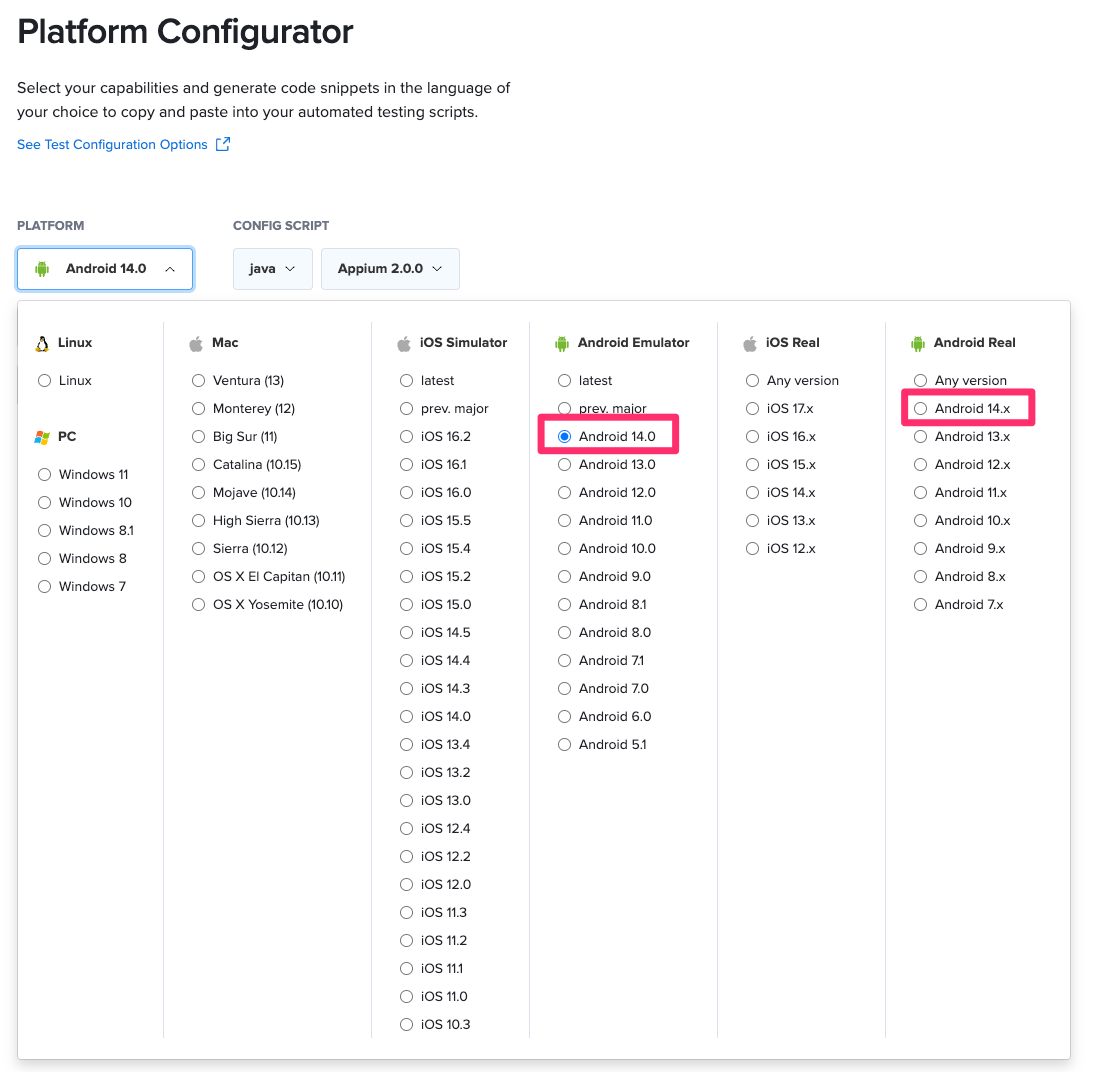Open the java language dropdown
The width and height of the screenshot is (1100, 1079).
272,269
